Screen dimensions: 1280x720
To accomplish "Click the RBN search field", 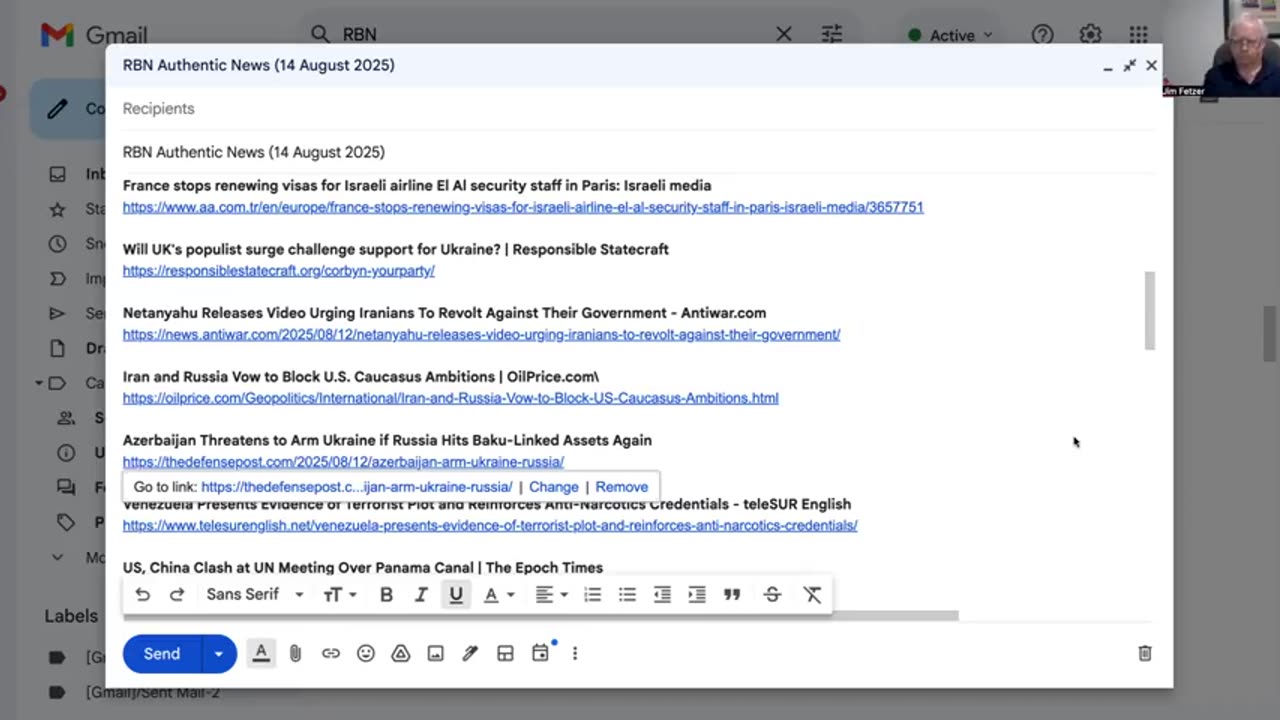I will point(550,34).
